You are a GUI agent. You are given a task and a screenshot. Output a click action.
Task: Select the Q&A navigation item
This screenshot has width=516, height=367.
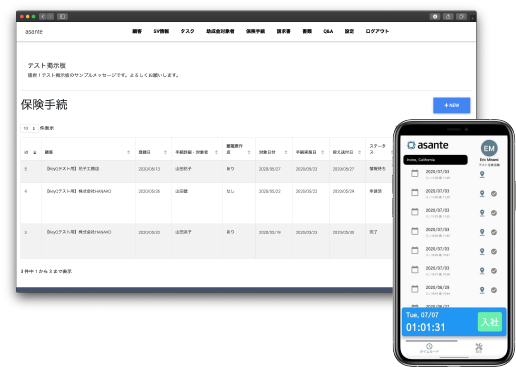(328, 31)
